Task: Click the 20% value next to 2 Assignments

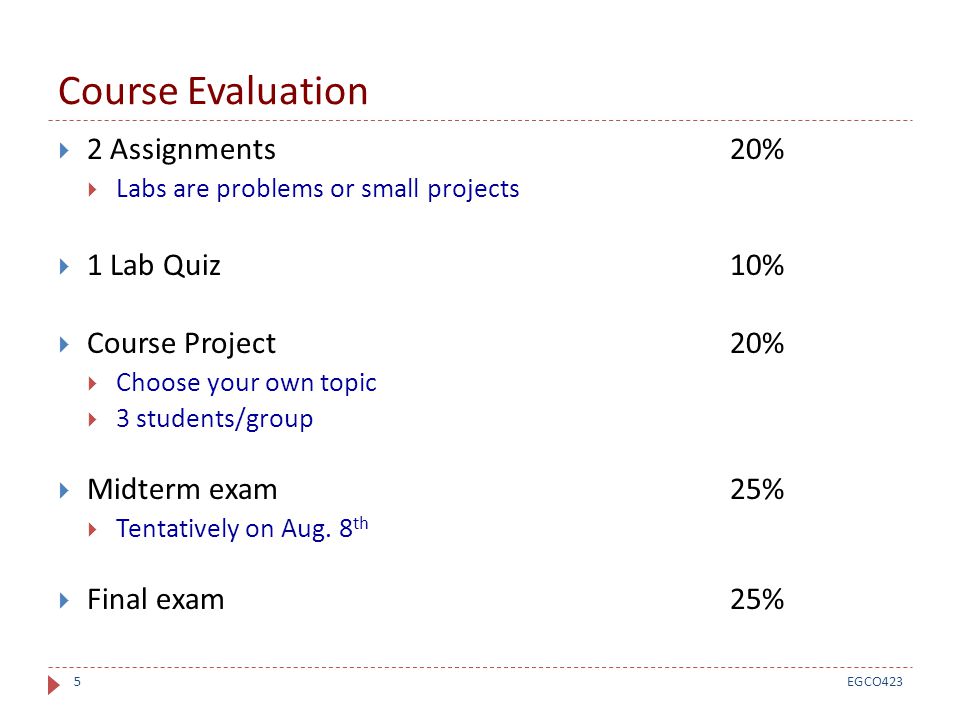Action: 757,150
